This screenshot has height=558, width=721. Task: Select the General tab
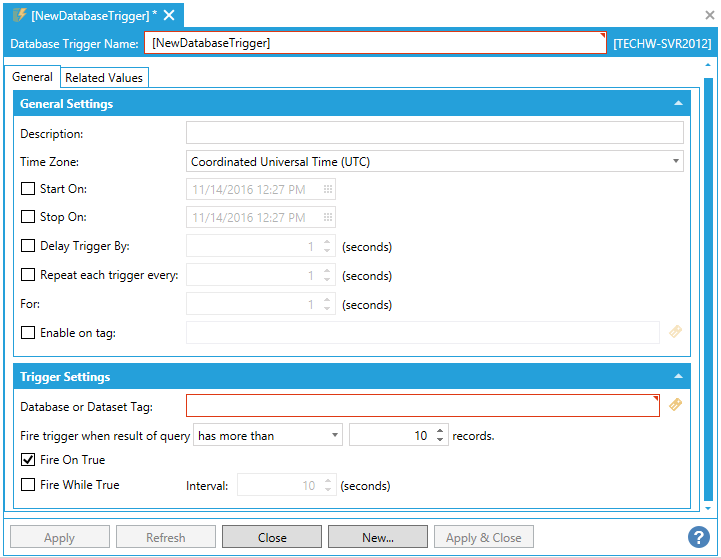[x=32, y=77]
